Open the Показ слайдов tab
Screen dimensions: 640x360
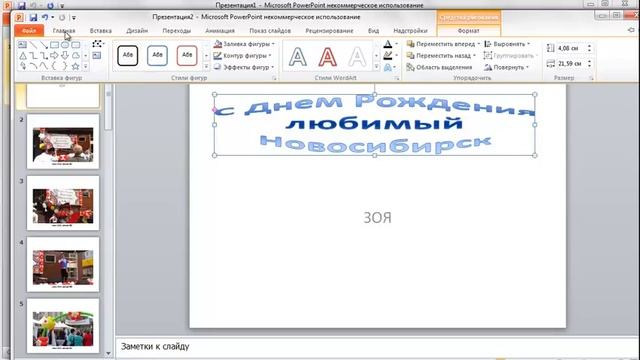[270, 31]
